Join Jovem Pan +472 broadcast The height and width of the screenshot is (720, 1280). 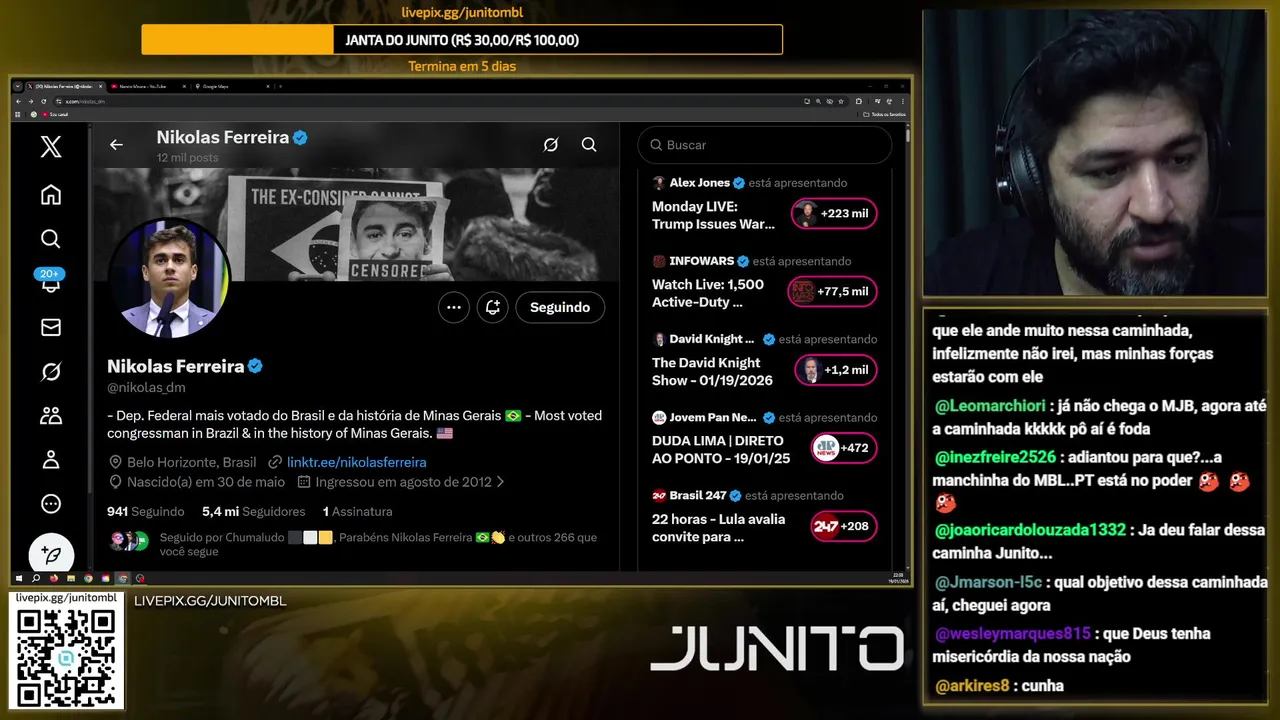point(843,448)
